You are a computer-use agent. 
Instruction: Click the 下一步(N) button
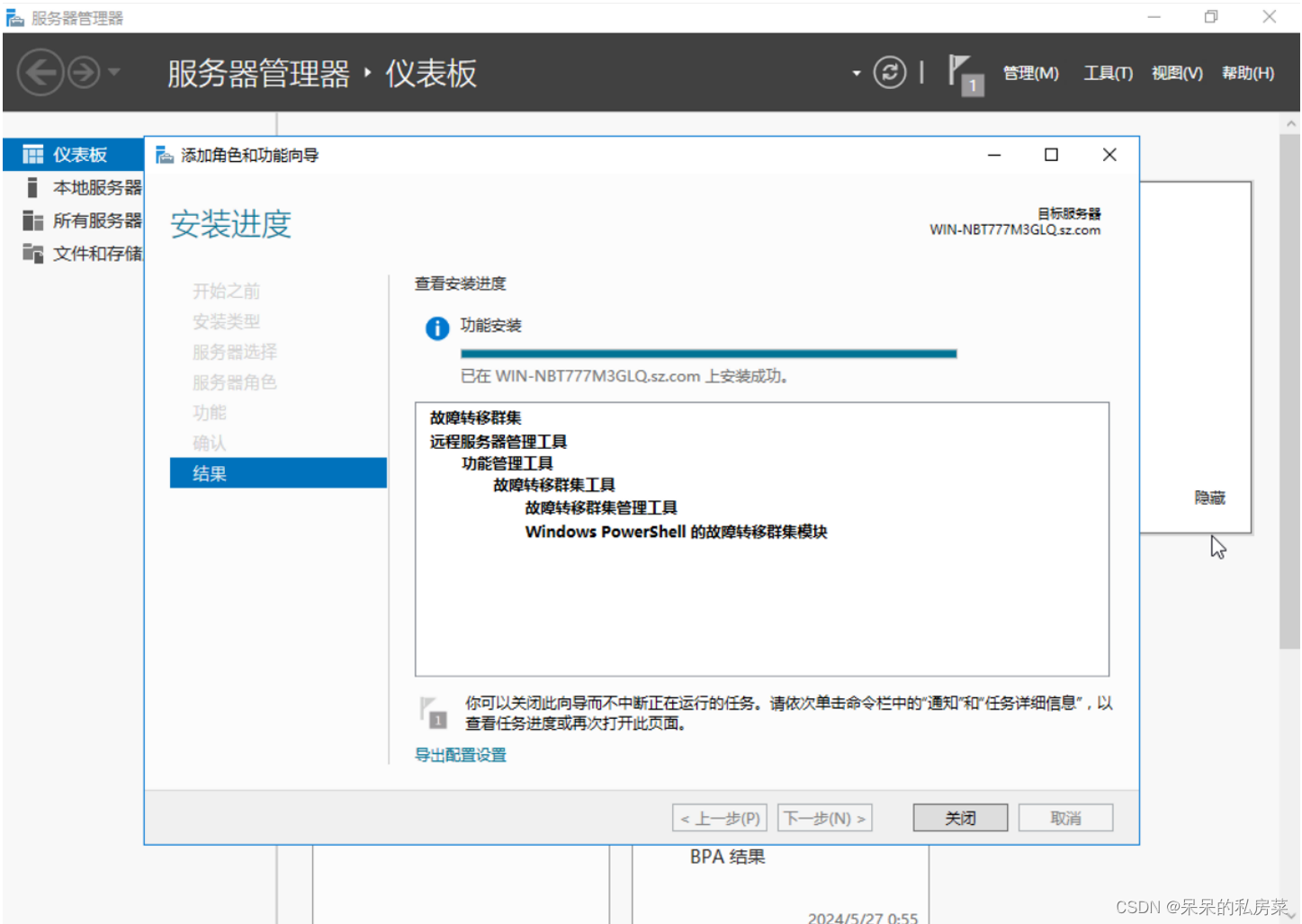tap(824, 818)
